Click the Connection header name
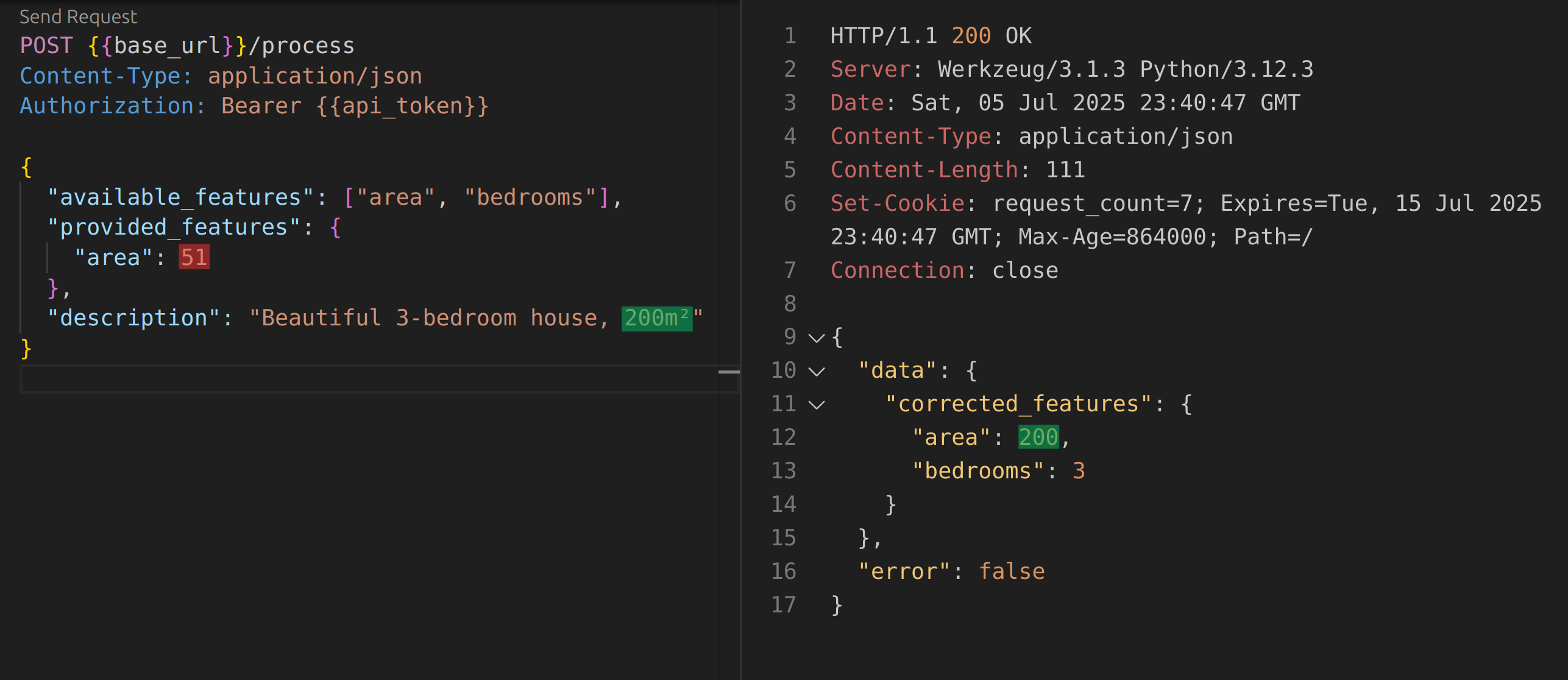Image resolution: width=1568 pixels, height=680 pixels. point(897,271)
